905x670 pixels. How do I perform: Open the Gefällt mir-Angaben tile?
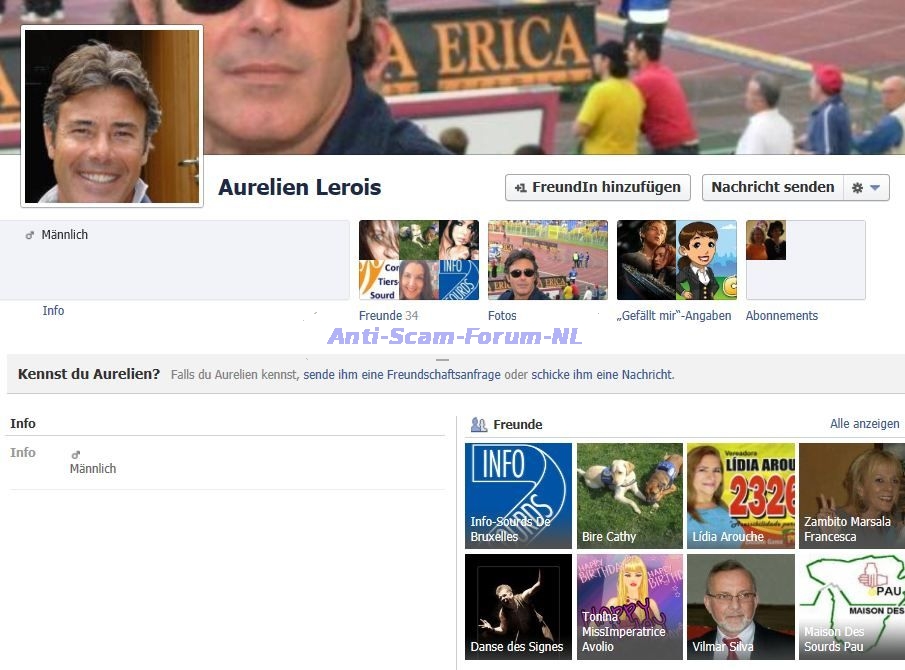[x=676, y=260]
